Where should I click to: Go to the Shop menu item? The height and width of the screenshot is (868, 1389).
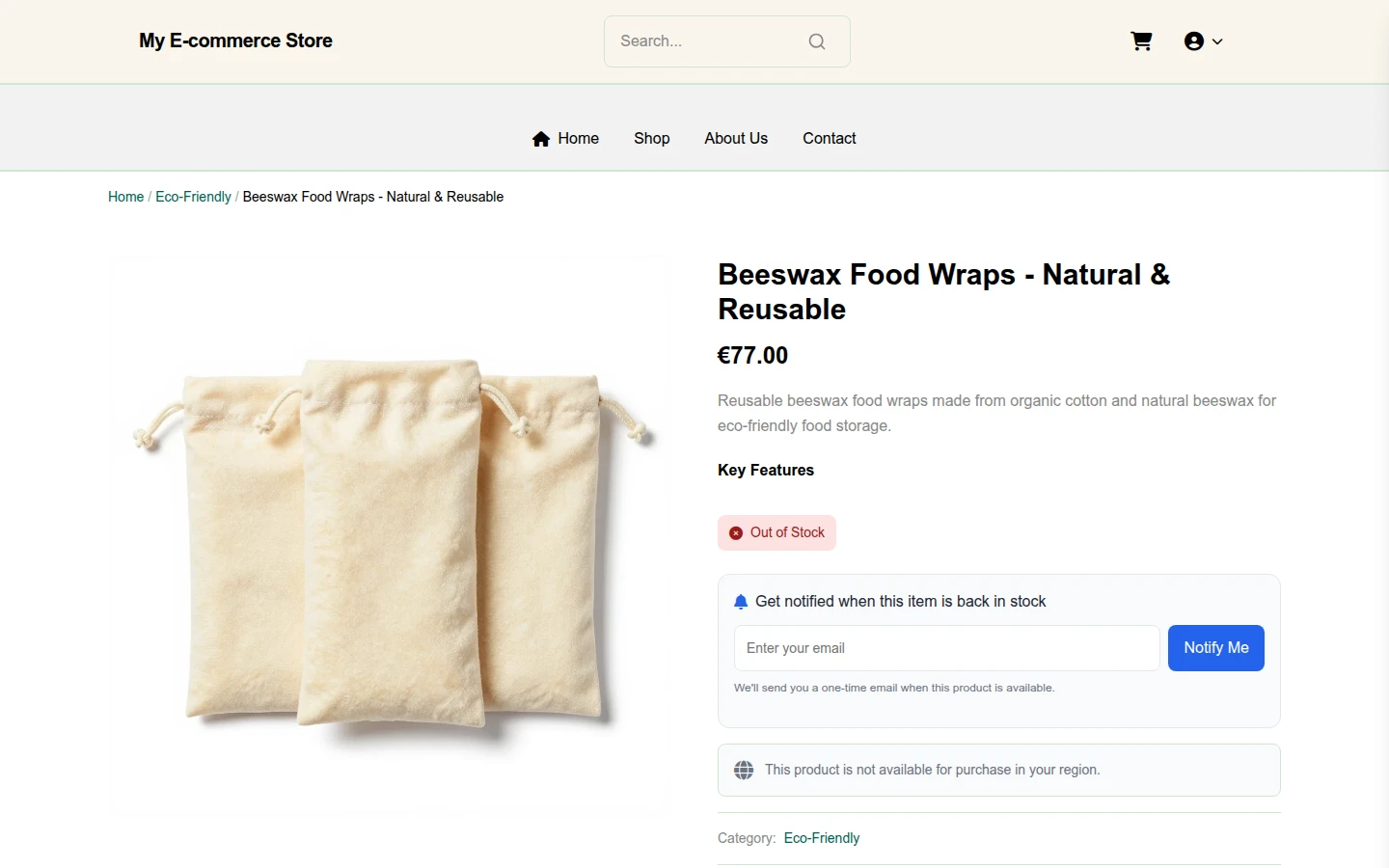(652, 139)
